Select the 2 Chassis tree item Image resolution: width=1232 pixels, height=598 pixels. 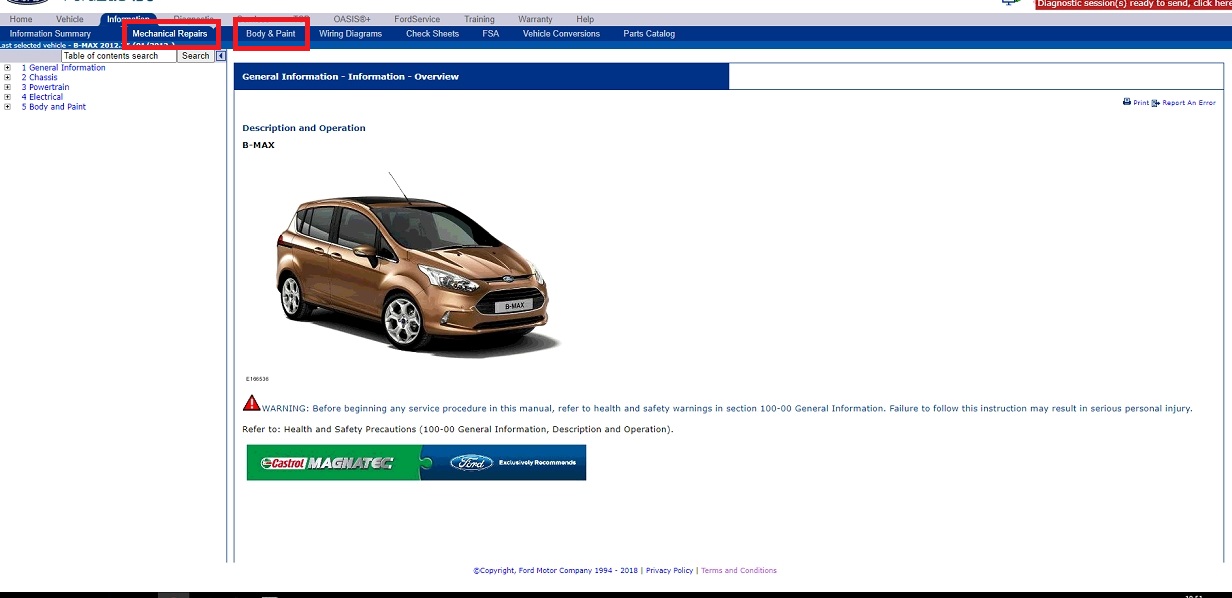39,78
